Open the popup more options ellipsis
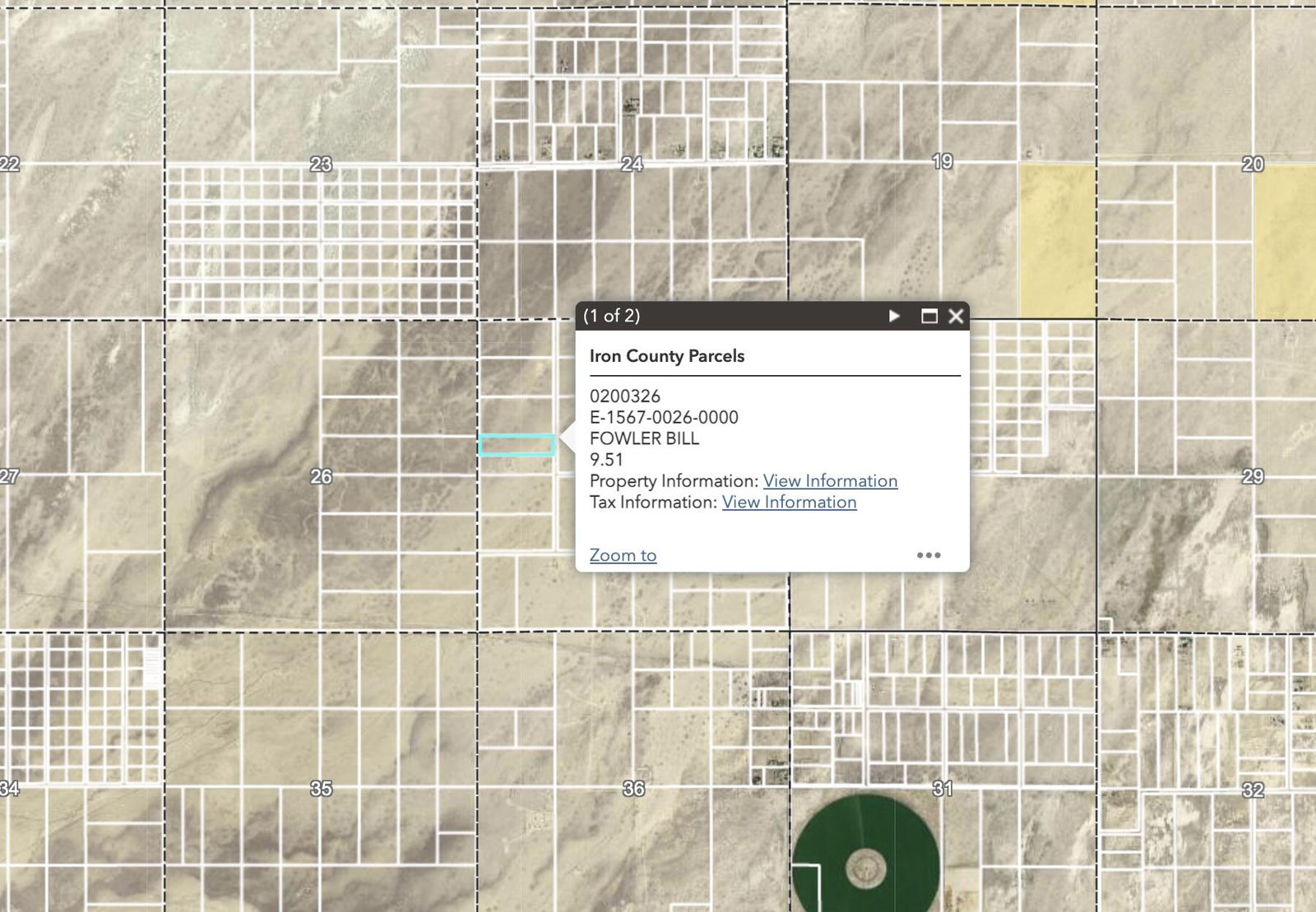The image size is (1316, 912). tap(929, 555)
